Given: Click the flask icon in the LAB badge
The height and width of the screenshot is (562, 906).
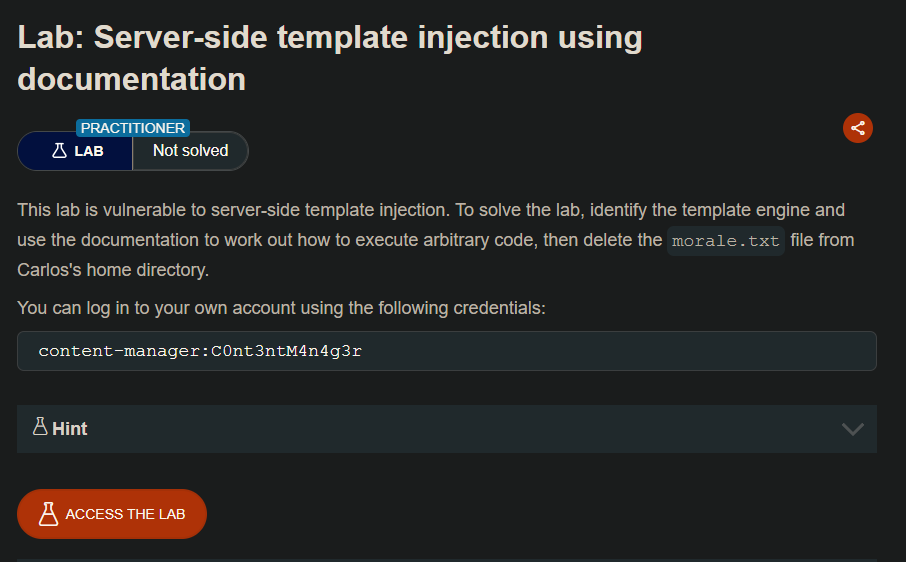Looking at the screenshot, I should tap(59, 151).
